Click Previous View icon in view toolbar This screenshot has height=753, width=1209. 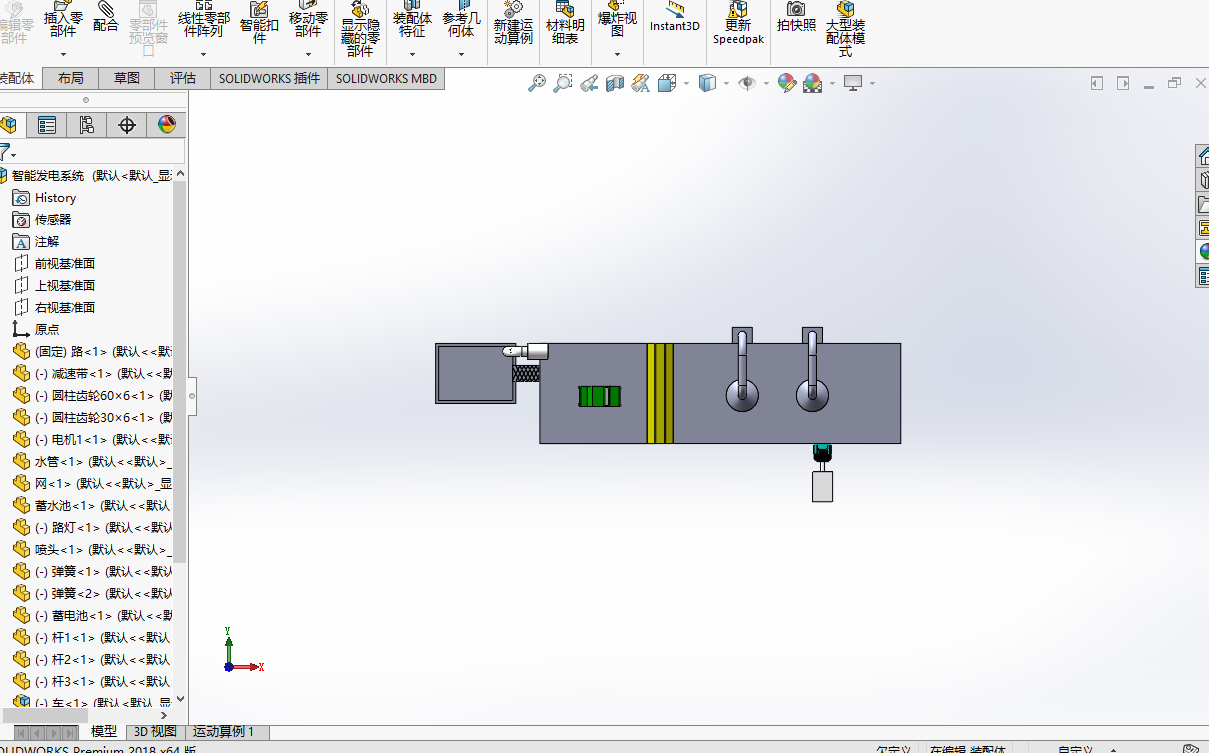coord(589,83)
